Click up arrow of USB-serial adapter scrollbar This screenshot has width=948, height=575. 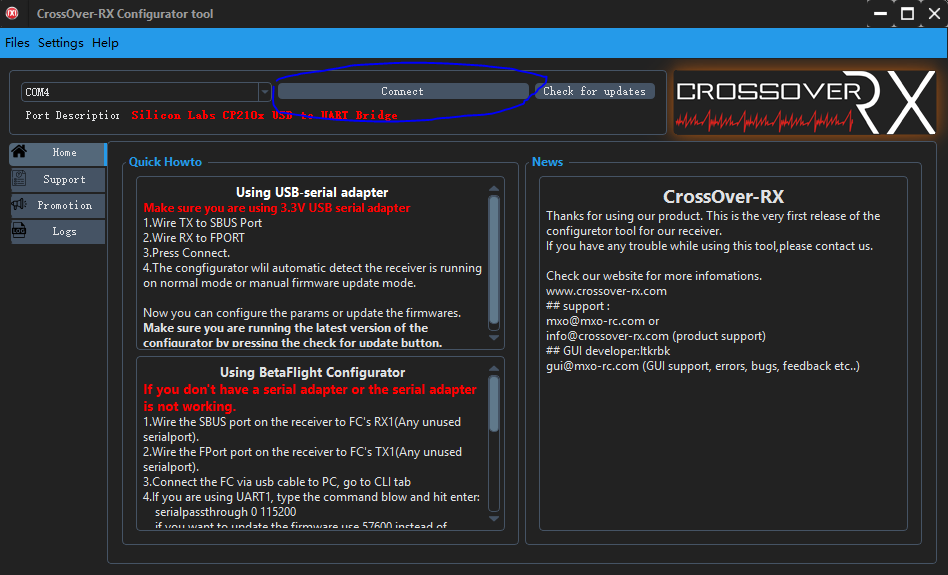click(494, 188)
